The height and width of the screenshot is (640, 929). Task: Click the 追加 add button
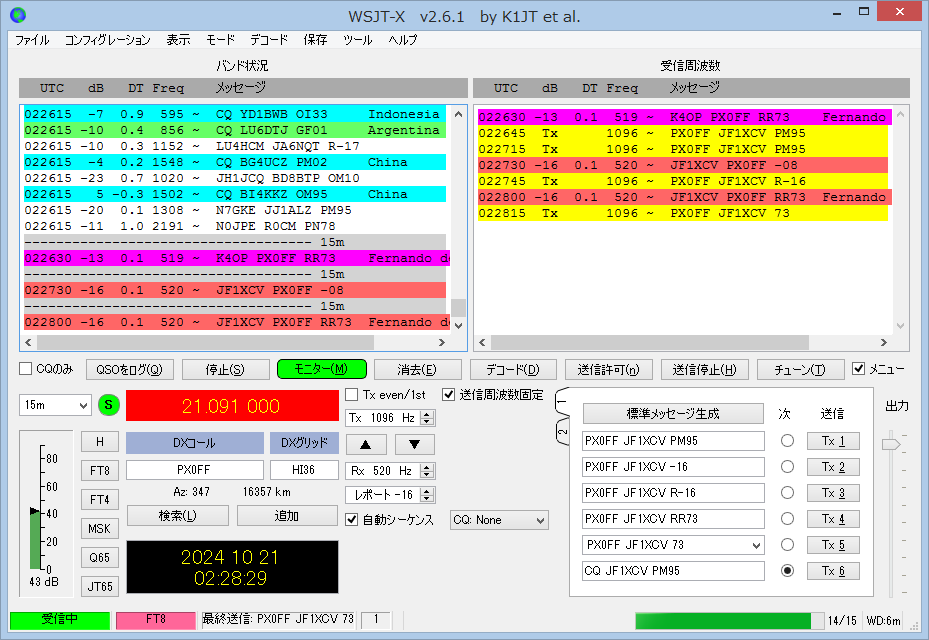pyautogui.click(x=287, y=516)
